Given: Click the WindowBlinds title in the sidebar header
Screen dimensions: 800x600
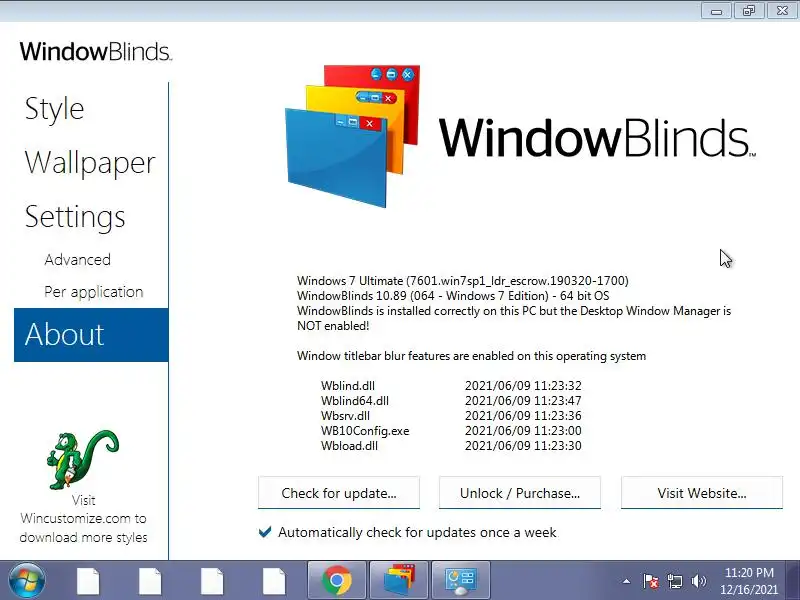Looking at the screenshot, I should 96,52.
